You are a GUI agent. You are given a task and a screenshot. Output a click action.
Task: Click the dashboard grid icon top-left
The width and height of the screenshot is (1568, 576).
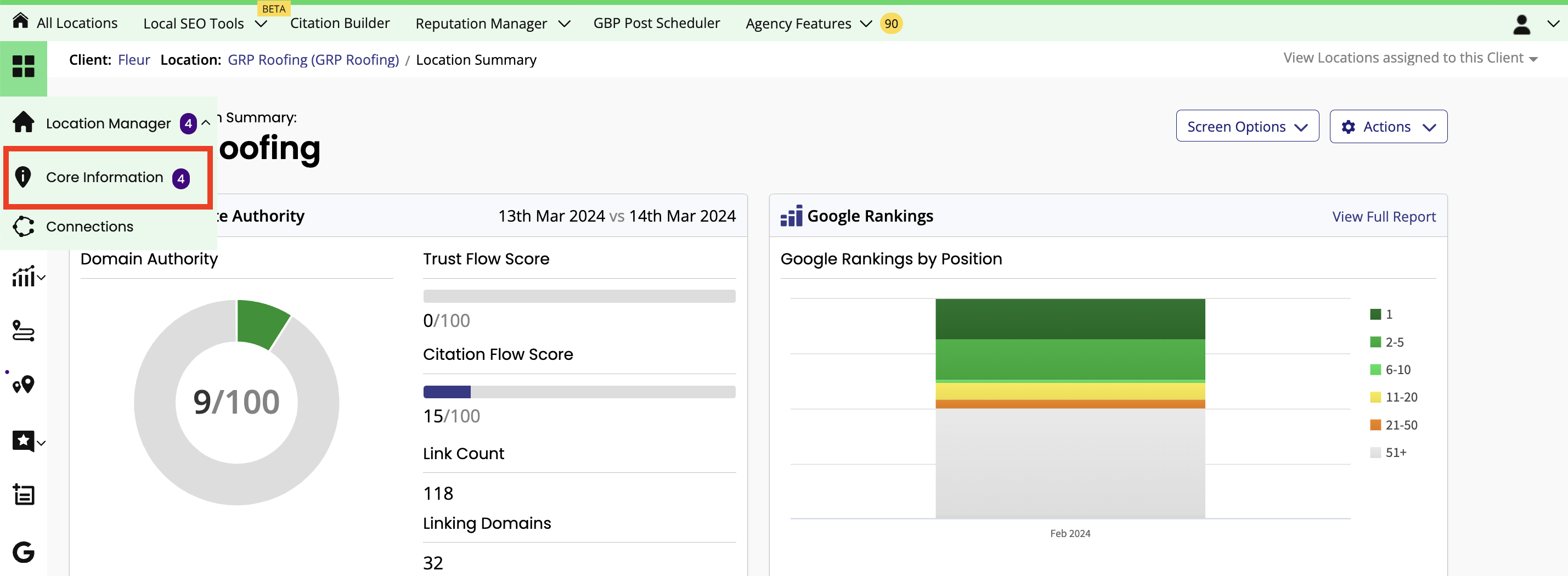[x=24, y=67]
